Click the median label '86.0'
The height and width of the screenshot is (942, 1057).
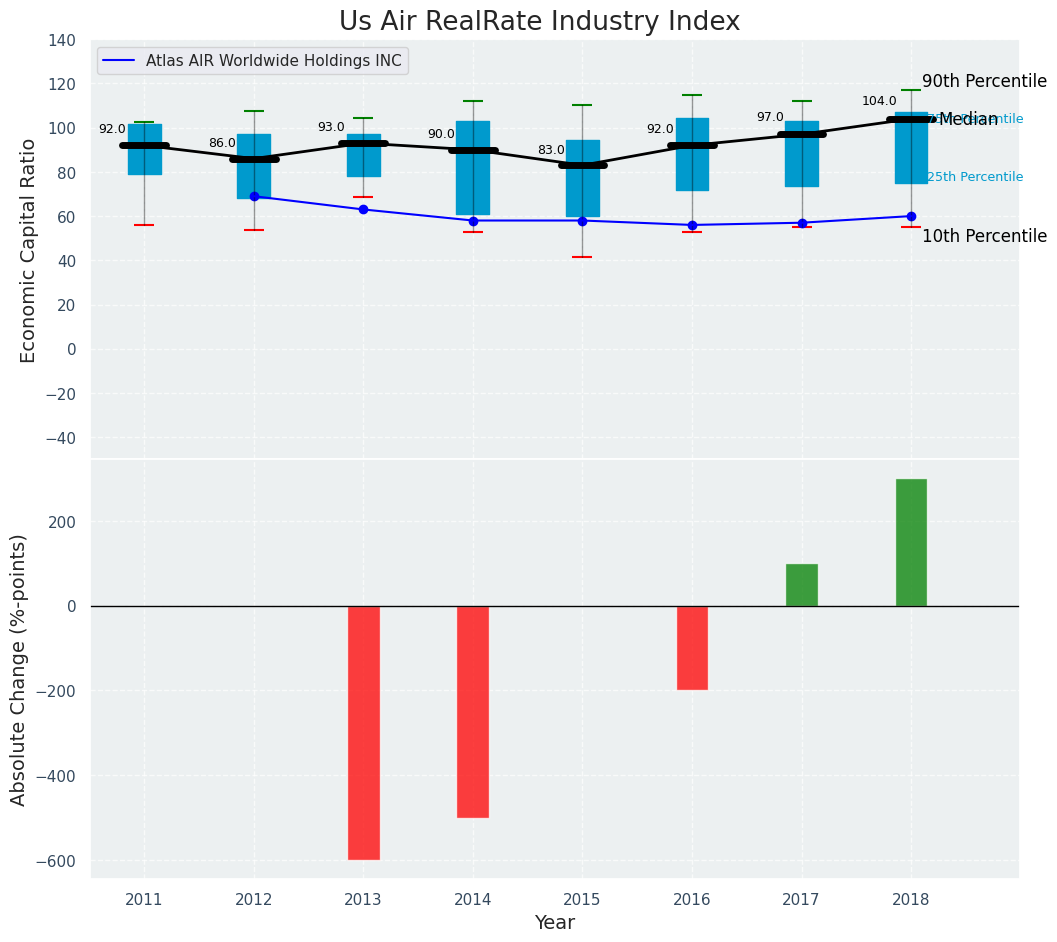222,143
